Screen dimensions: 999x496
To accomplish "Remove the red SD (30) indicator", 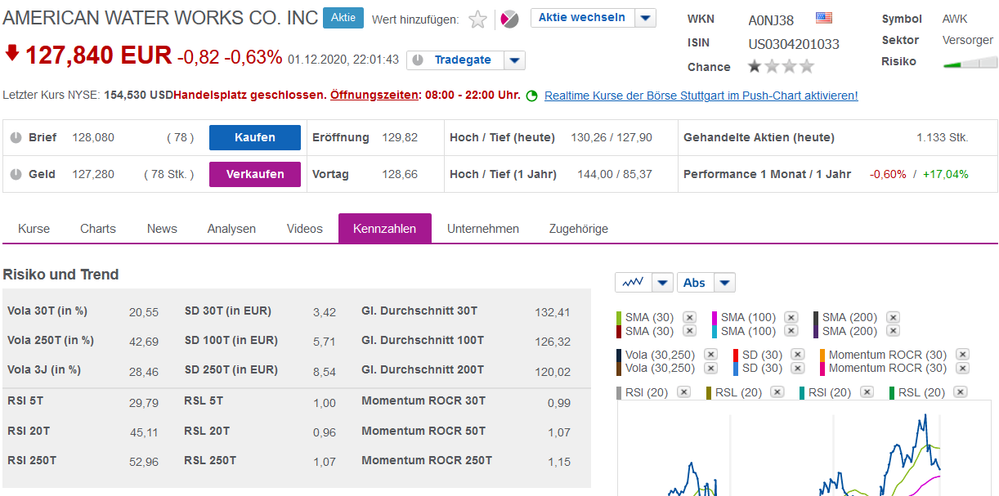I will point(798,355).
